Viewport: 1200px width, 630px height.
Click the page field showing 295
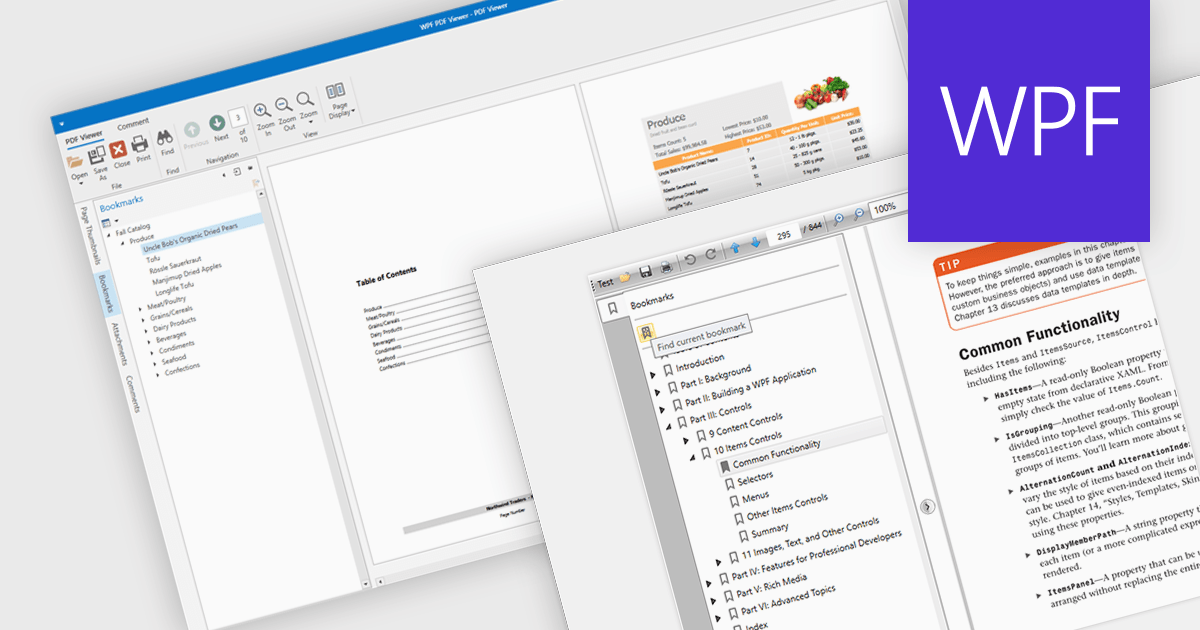tap(783, 234)
